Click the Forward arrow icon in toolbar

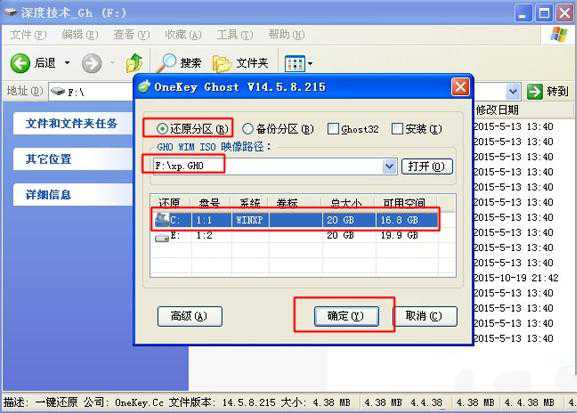point(92,63)
